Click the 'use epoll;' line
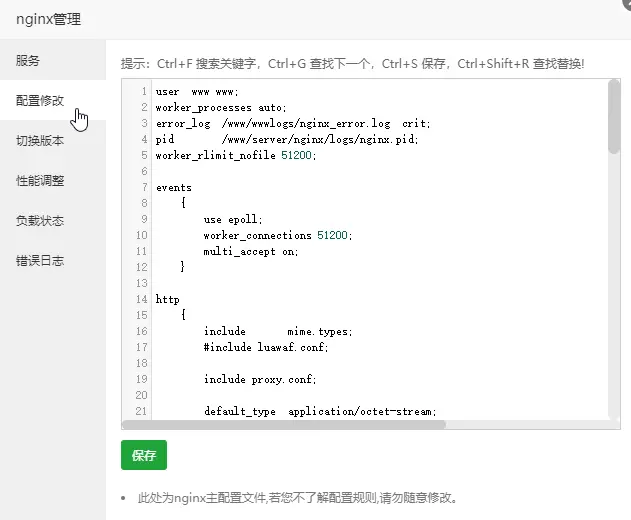This screenshot has width=631, height=520. (x=233, y=219)
